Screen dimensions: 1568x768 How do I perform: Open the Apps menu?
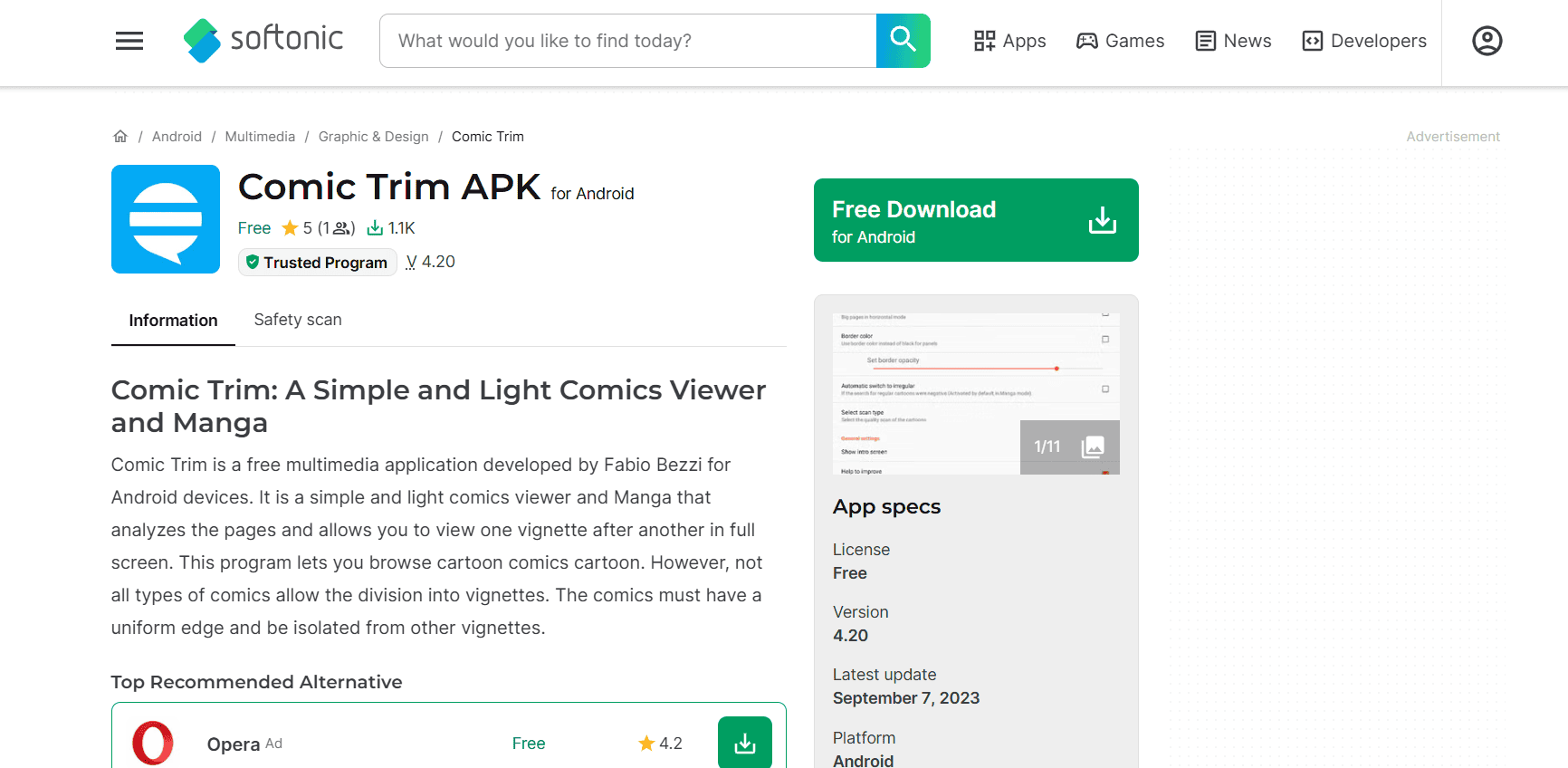(x=1009, y=41)
